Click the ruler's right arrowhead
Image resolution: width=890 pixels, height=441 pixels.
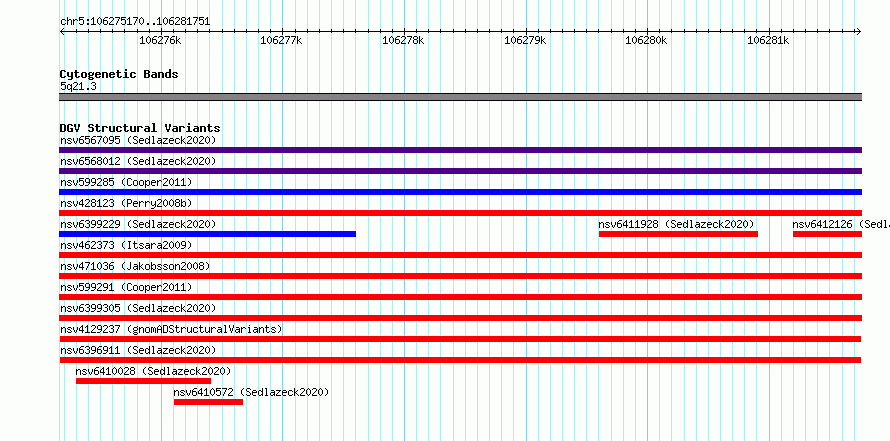pos(858,31)
